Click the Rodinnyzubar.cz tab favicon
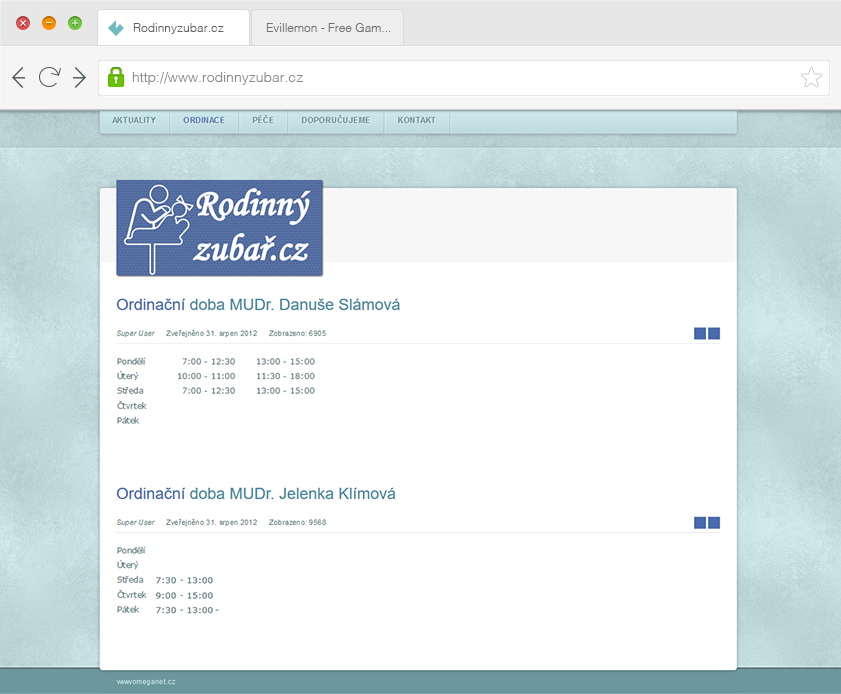The image size is (841, 694). tap(116, 28)
